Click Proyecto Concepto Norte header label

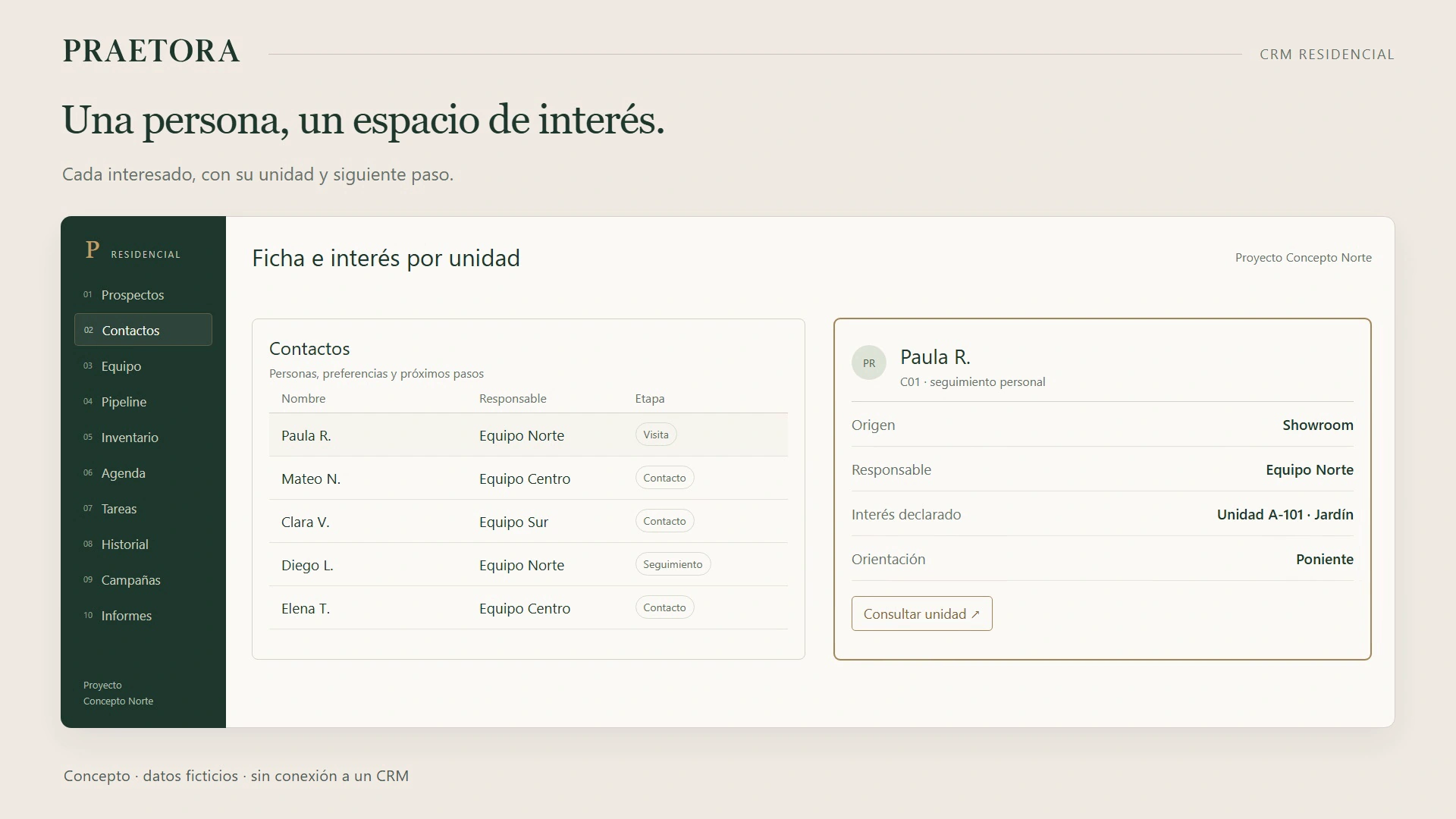tap(1304, 258)
